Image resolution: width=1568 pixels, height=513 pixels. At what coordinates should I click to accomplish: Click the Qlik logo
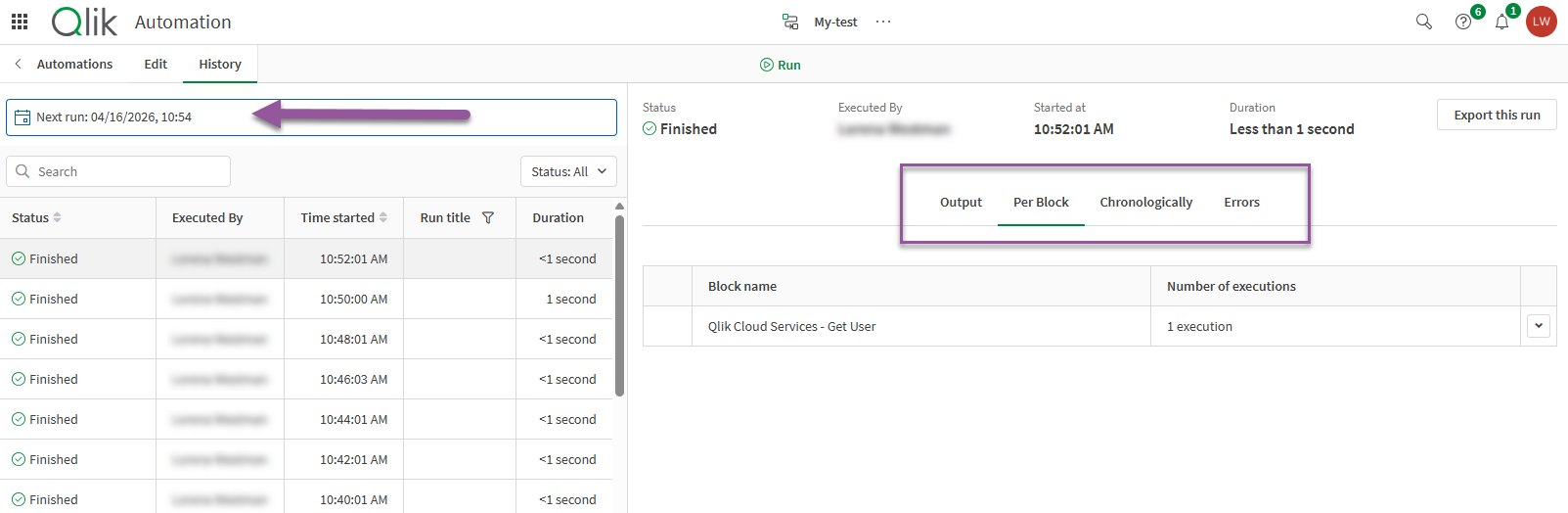click(84, 22)
